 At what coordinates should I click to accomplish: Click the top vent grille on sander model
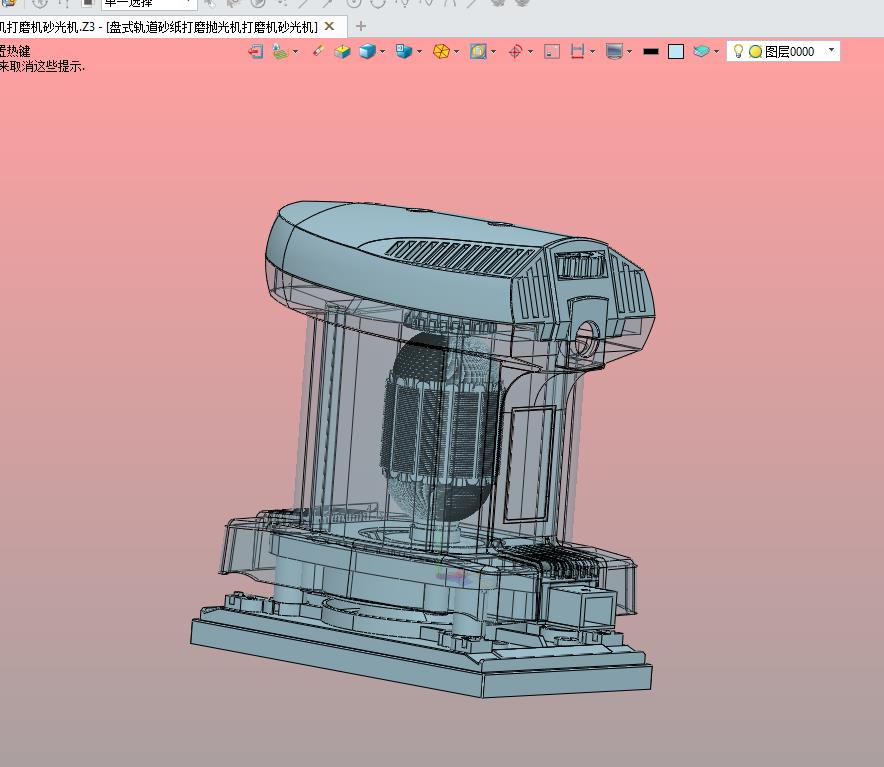[462, 257]
